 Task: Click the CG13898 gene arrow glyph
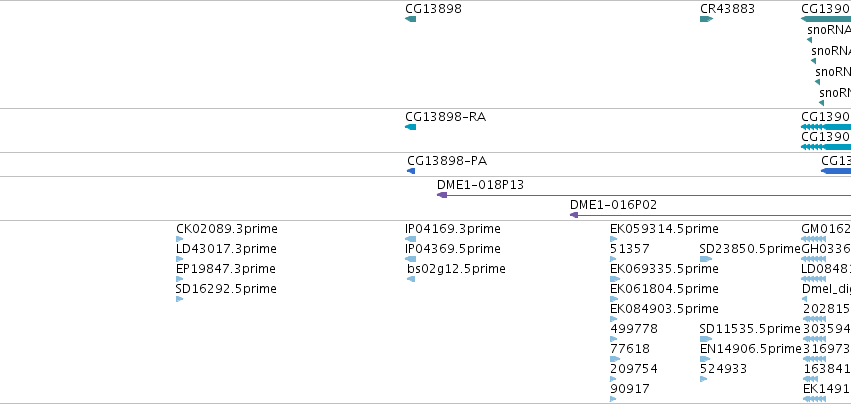(410, 19)
